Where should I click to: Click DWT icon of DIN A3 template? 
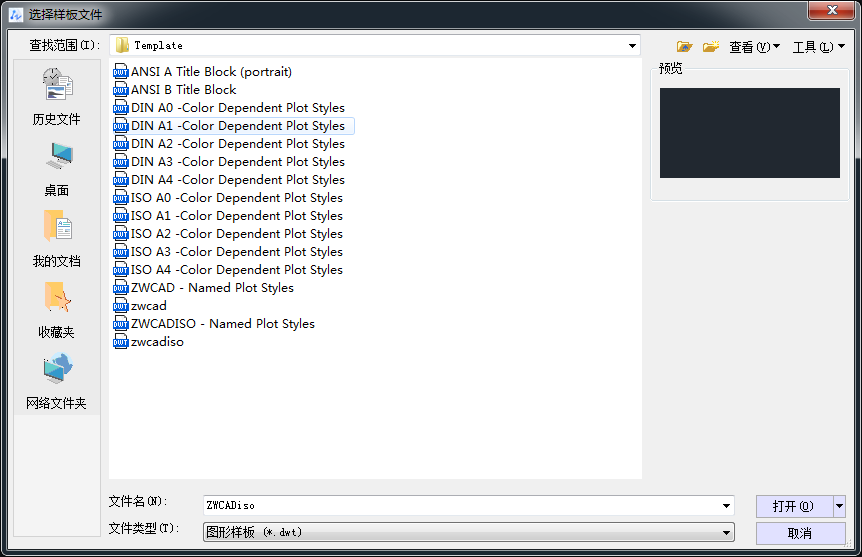click(x=120, y=162)
